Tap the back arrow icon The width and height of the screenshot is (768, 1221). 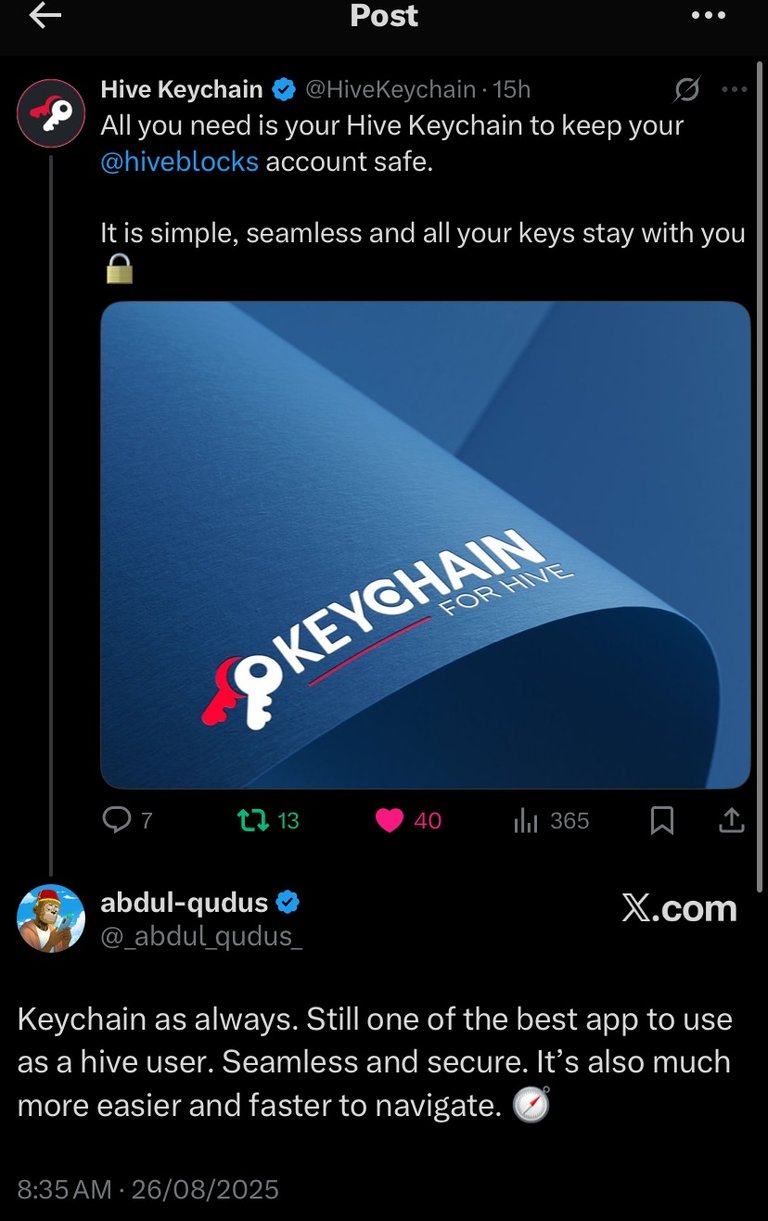click(45, 15)
